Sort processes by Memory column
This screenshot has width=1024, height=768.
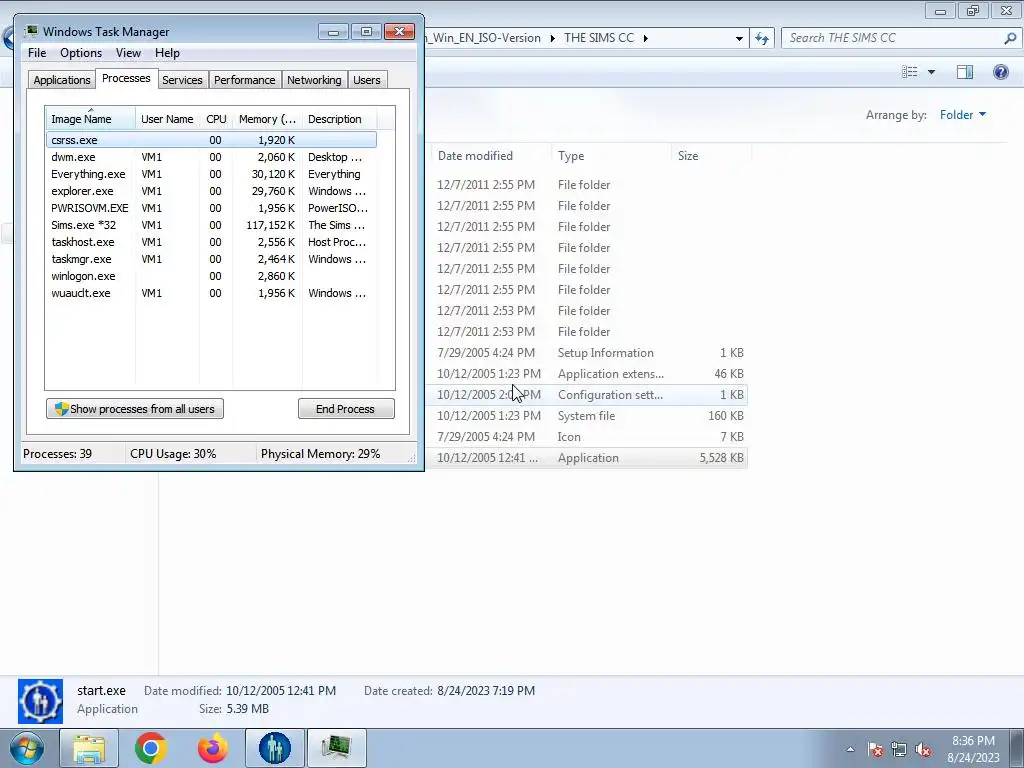[x=267, y=119]
